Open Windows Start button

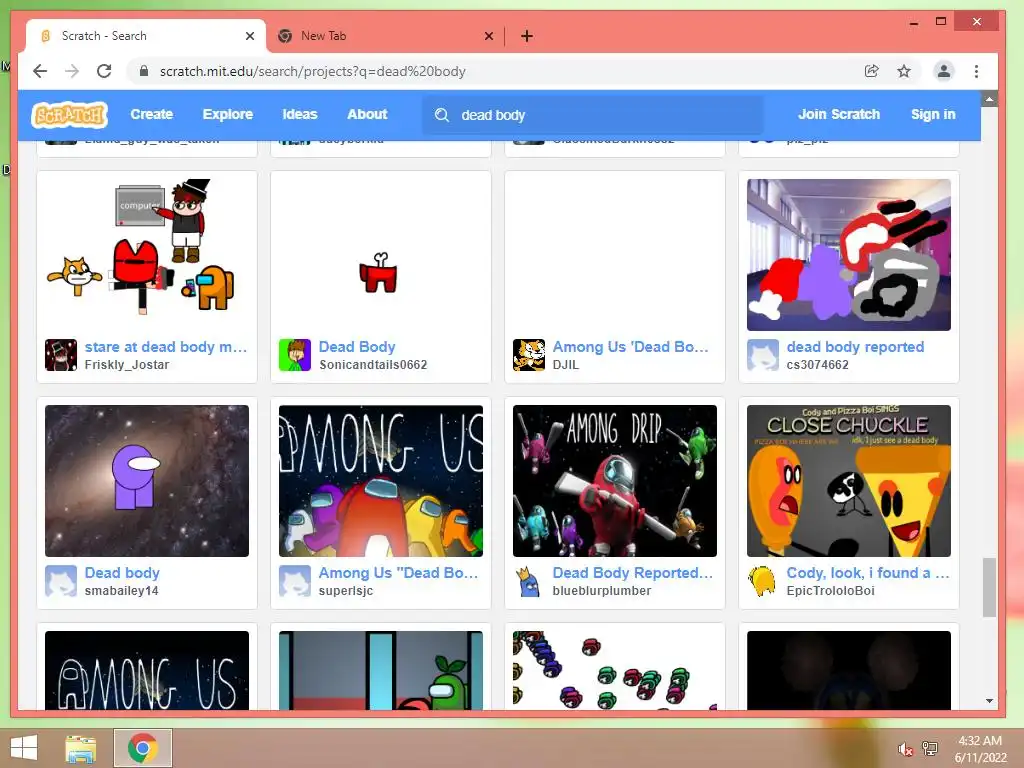pyautogui.click(x=24, y=748)
